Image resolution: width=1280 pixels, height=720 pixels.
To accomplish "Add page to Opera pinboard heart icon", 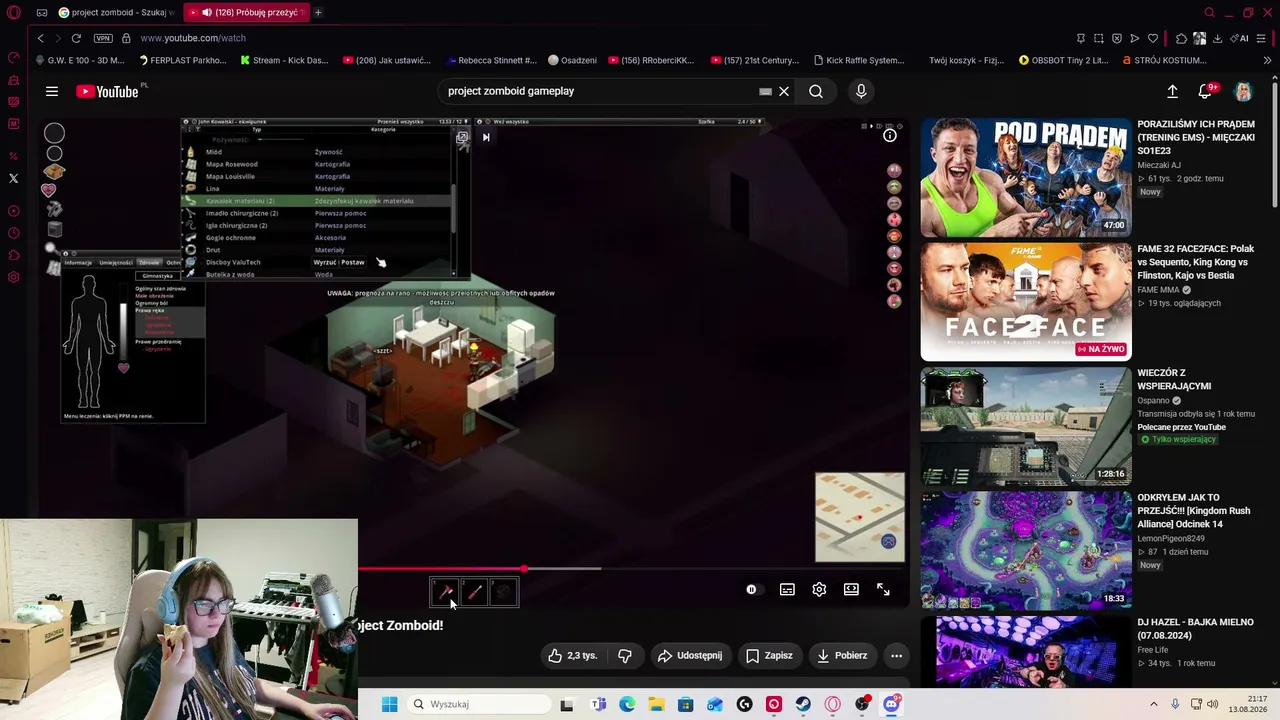I will [x=1153, y=38].
